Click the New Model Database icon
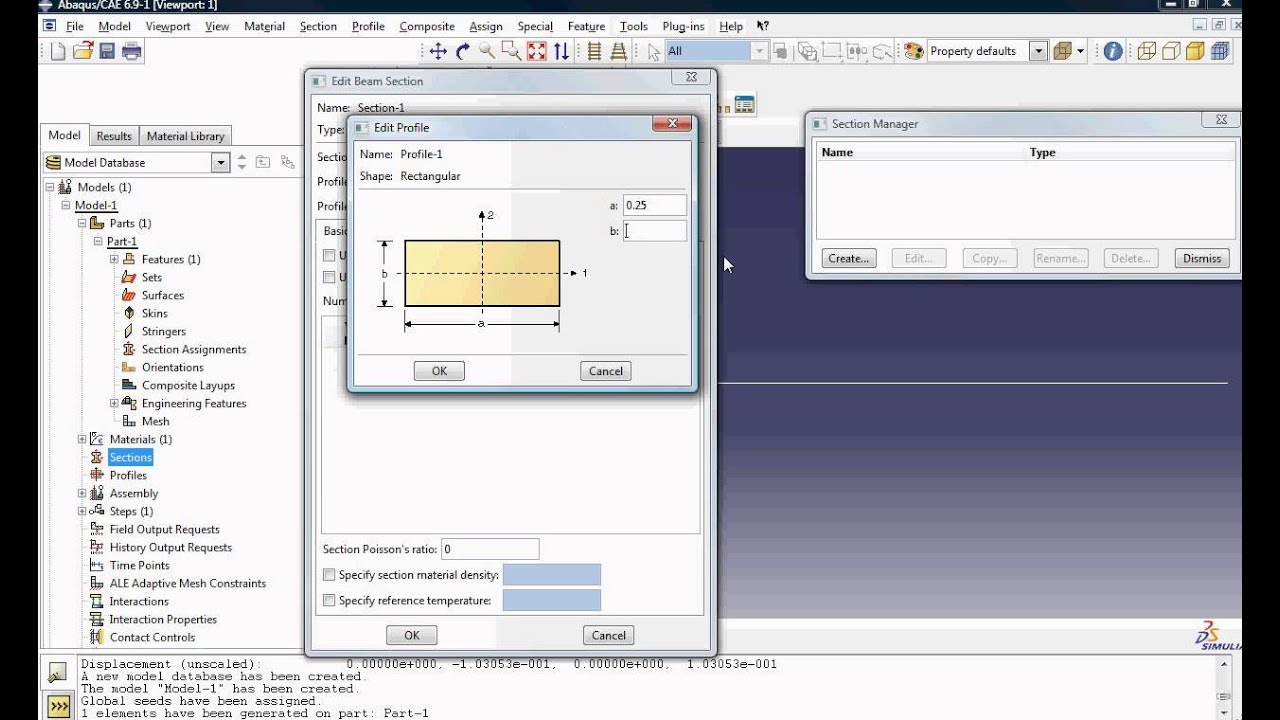This screenshot has width=1280, height=720. tap(58, 51)
